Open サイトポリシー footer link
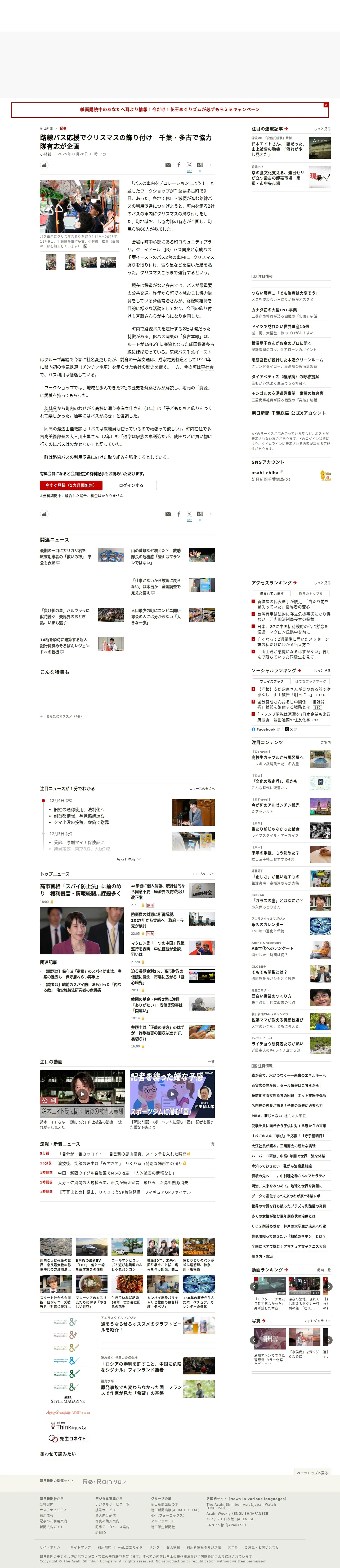 pos(52,1547)
